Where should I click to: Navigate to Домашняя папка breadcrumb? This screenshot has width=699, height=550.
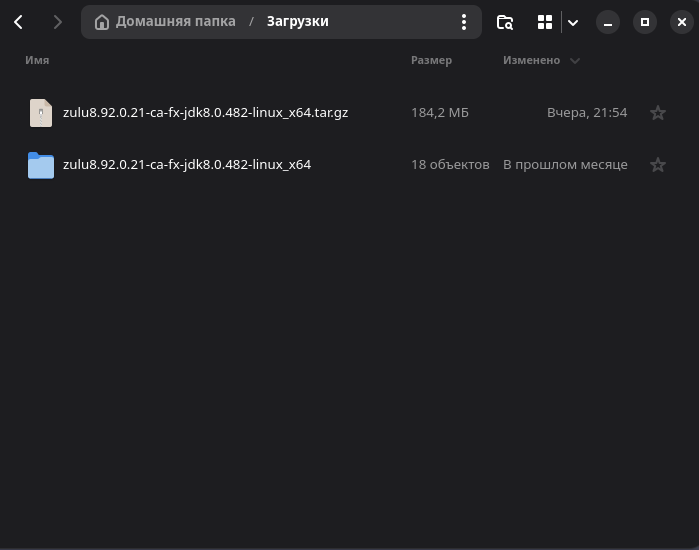coord(175,21)
